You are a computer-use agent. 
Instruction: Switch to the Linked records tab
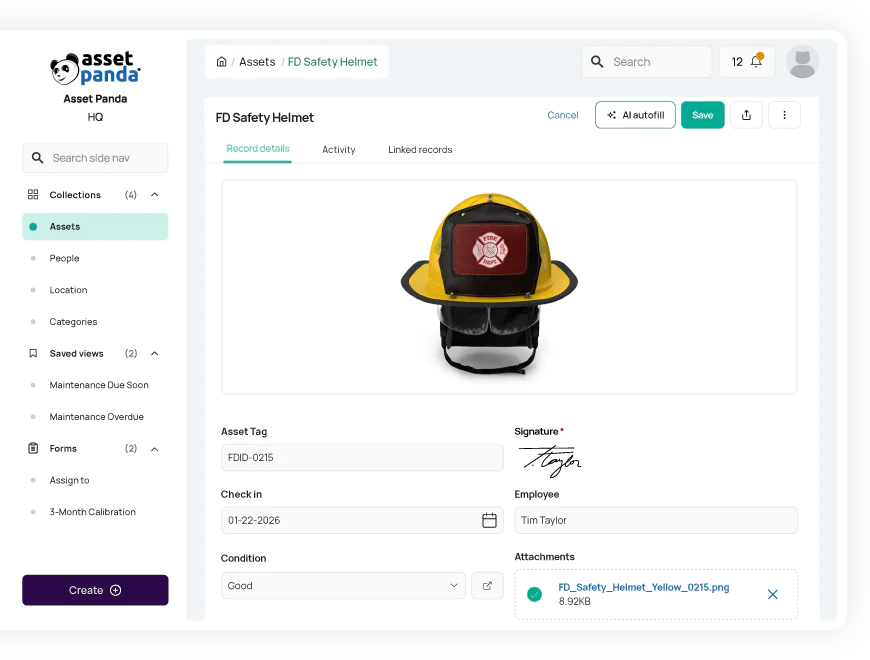tap(420, 150)
